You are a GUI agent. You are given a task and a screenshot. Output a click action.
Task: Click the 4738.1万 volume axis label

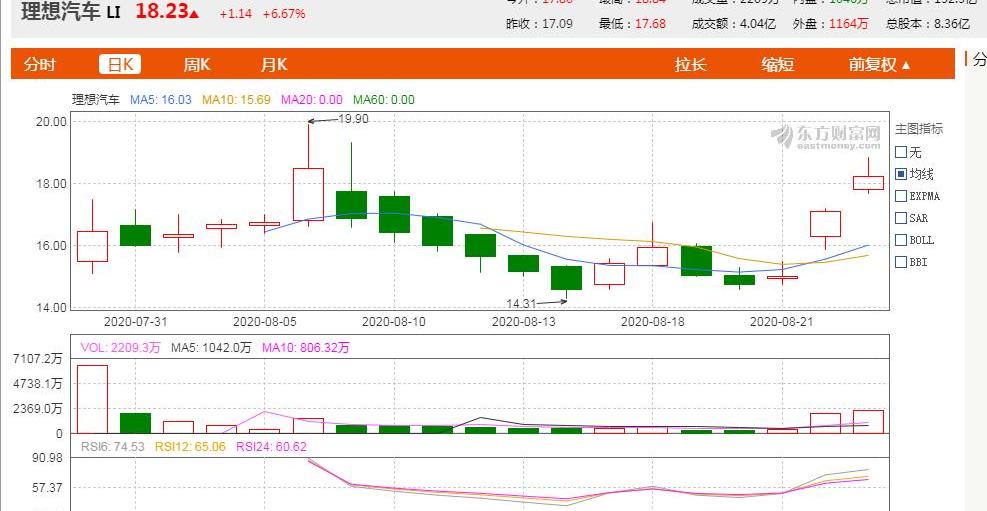point(38,383)
